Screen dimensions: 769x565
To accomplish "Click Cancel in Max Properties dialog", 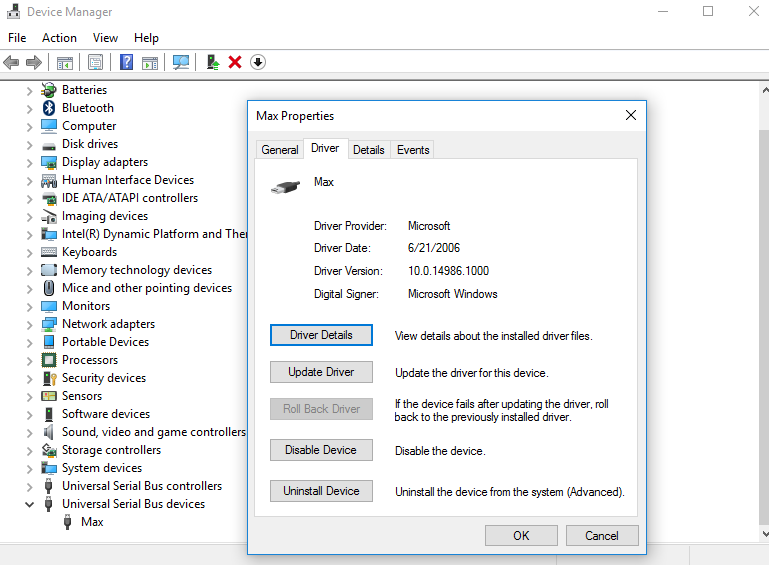I will pos(602,536).
